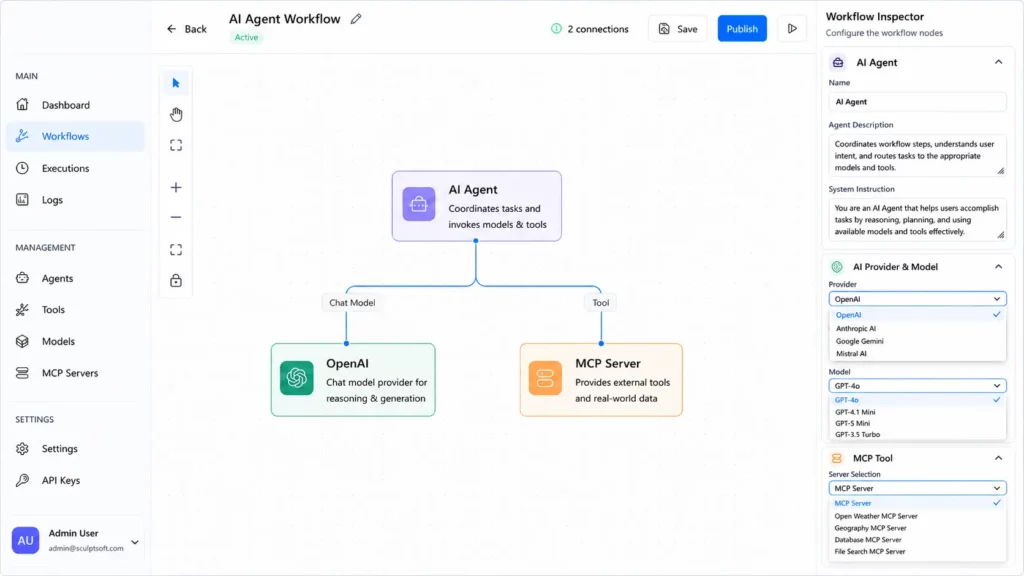The image size is (1024, 576).
Task: Open the Server Selection dropdown
Action: coord(918,488)
